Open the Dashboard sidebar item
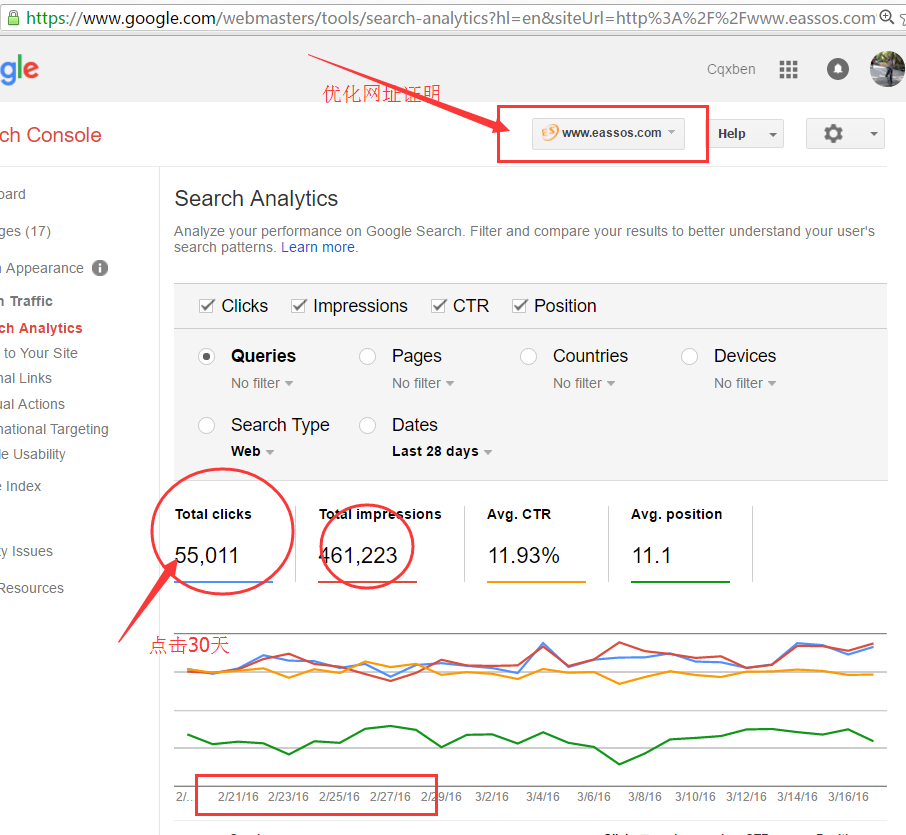The height and width of the screenshot is (835, 906). [x=13, y=194]
